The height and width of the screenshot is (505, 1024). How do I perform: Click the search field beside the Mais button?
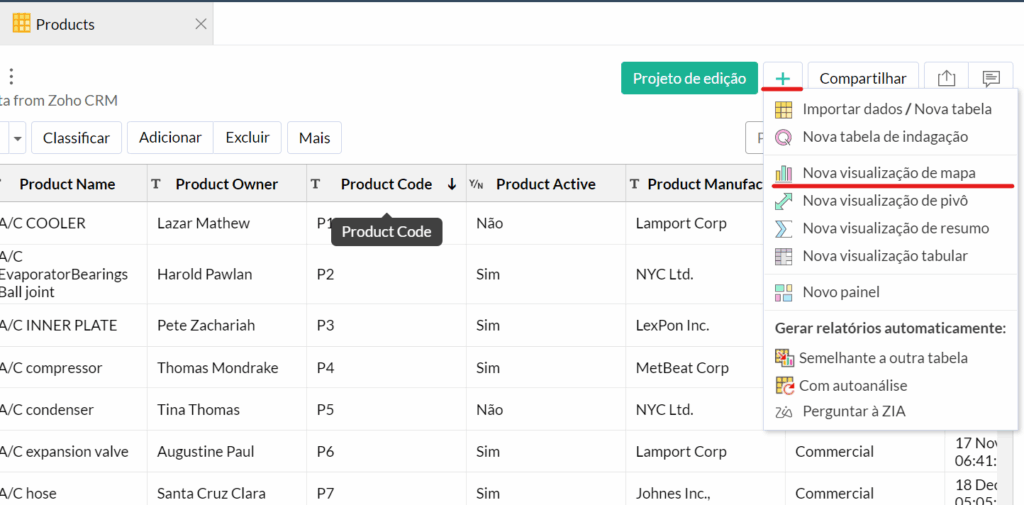(755, 138)
